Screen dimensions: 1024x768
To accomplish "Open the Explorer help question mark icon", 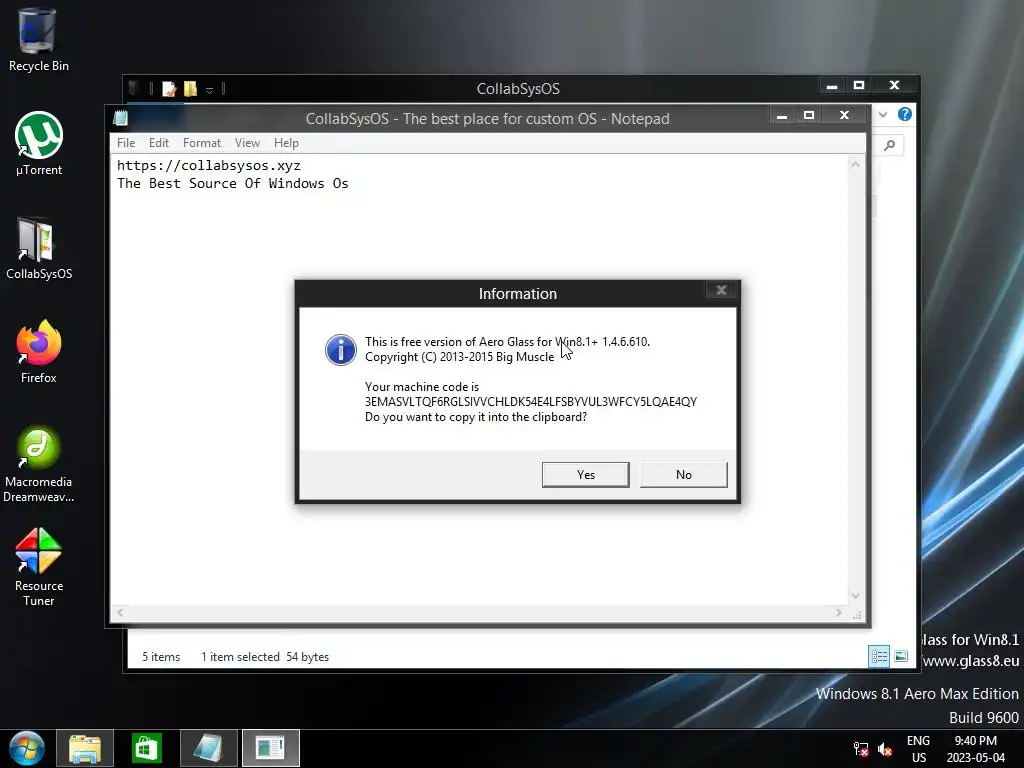I will point(904,114).
